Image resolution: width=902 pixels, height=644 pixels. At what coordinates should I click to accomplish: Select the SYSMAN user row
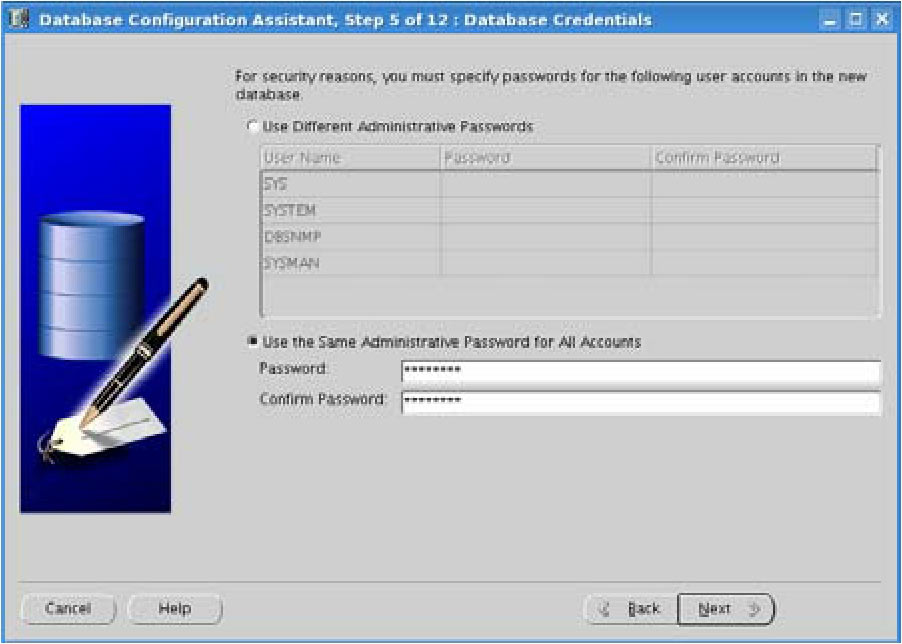pyautogui.click(x=349, y=263)
